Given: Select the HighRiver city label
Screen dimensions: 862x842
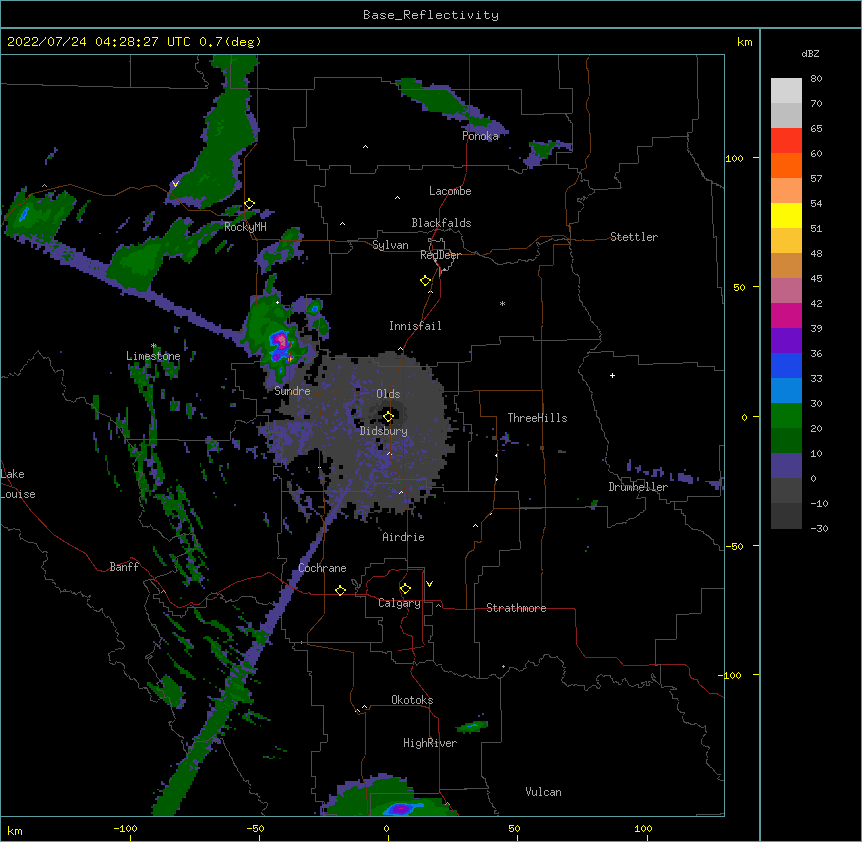Looking at the screenshot, I should [x=430, y=743].
